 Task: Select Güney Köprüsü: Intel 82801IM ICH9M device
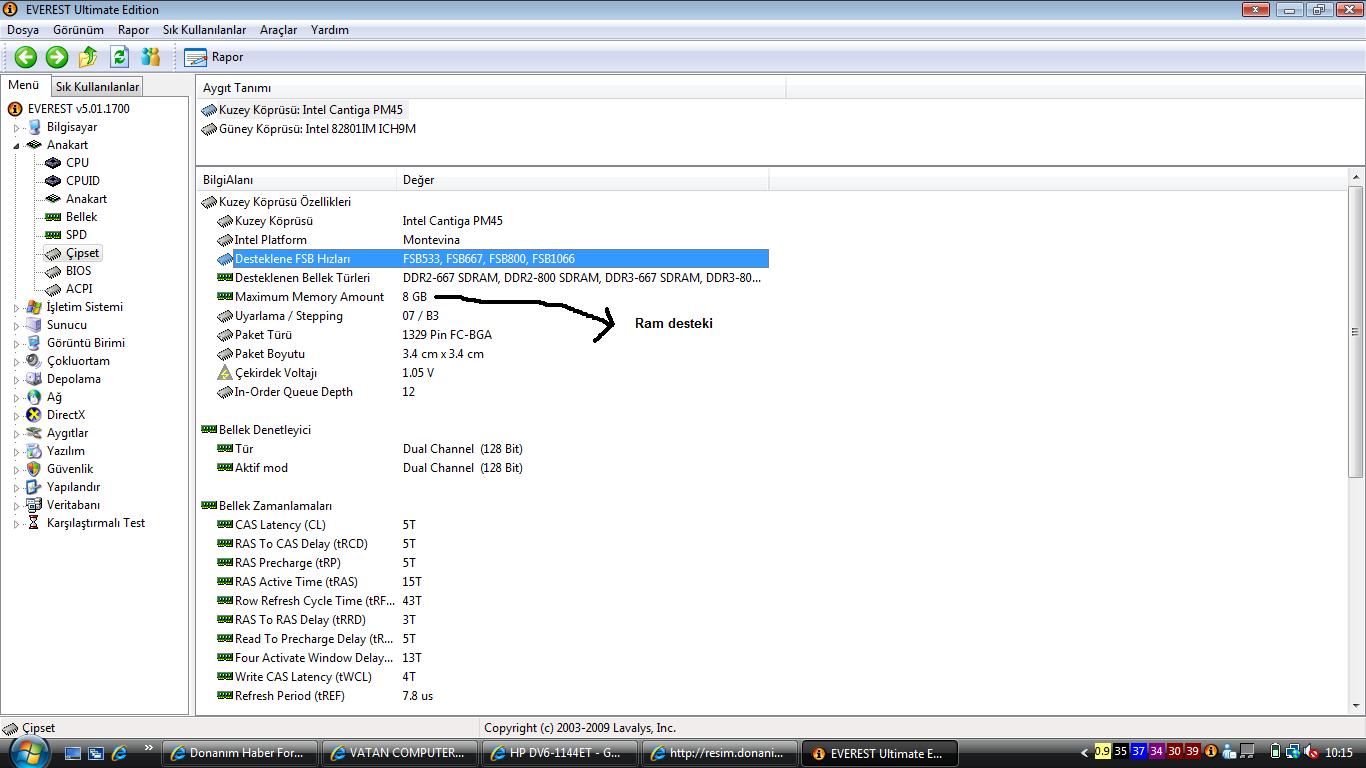pyautogui.click(x=309, y=129)
